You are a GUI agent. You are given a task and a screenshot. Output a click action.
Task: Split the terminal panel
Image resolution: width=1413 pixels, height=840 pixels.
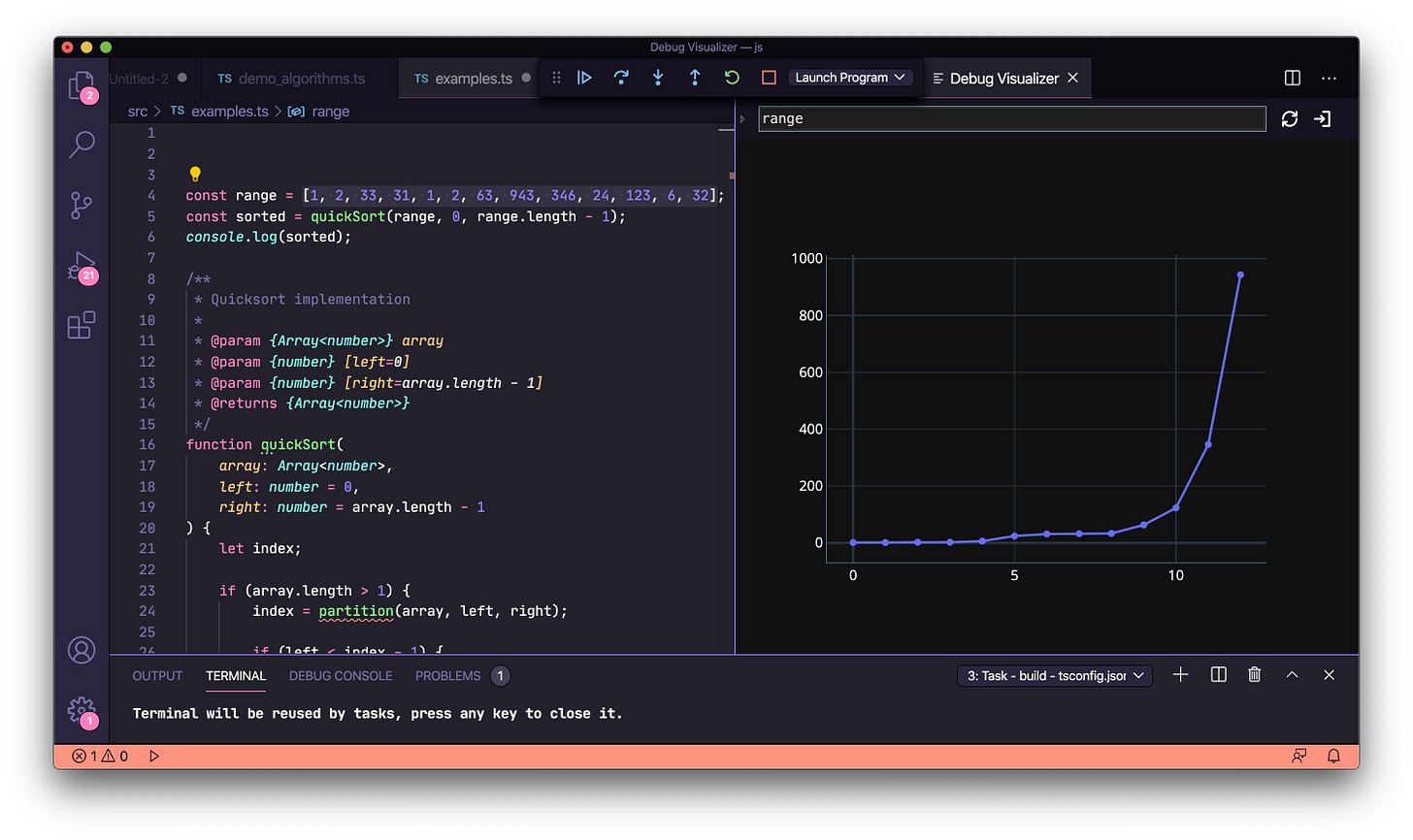tap(1219, 675)
